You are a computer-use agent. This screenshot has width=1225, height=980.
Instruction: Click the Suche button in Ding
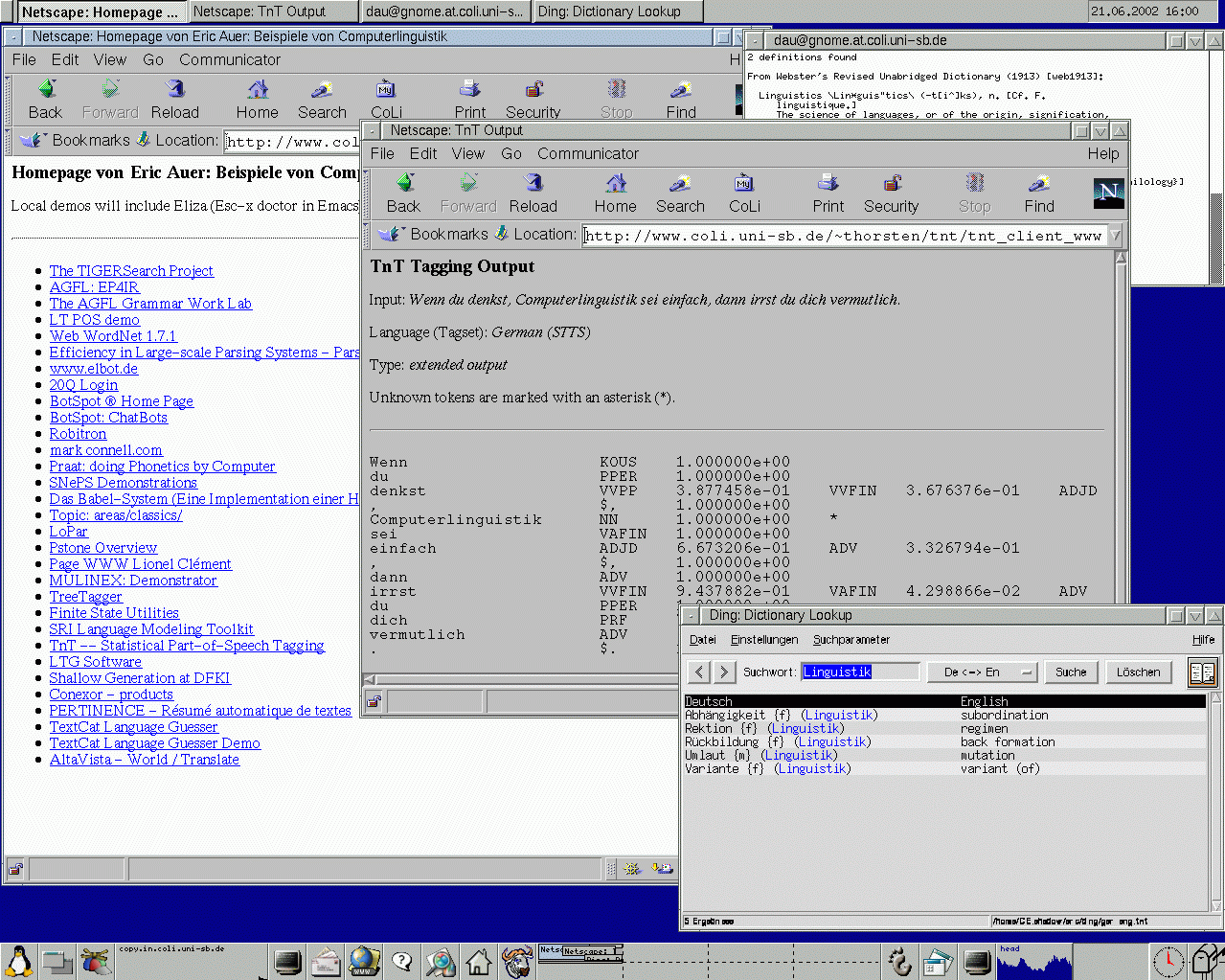point(1071,672)
